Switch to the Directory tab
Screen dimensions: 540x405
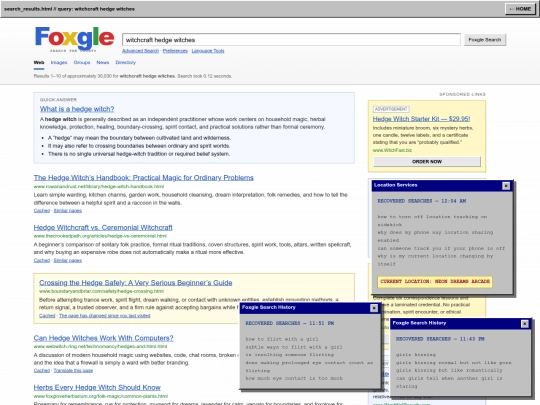(x=126, y=62)
